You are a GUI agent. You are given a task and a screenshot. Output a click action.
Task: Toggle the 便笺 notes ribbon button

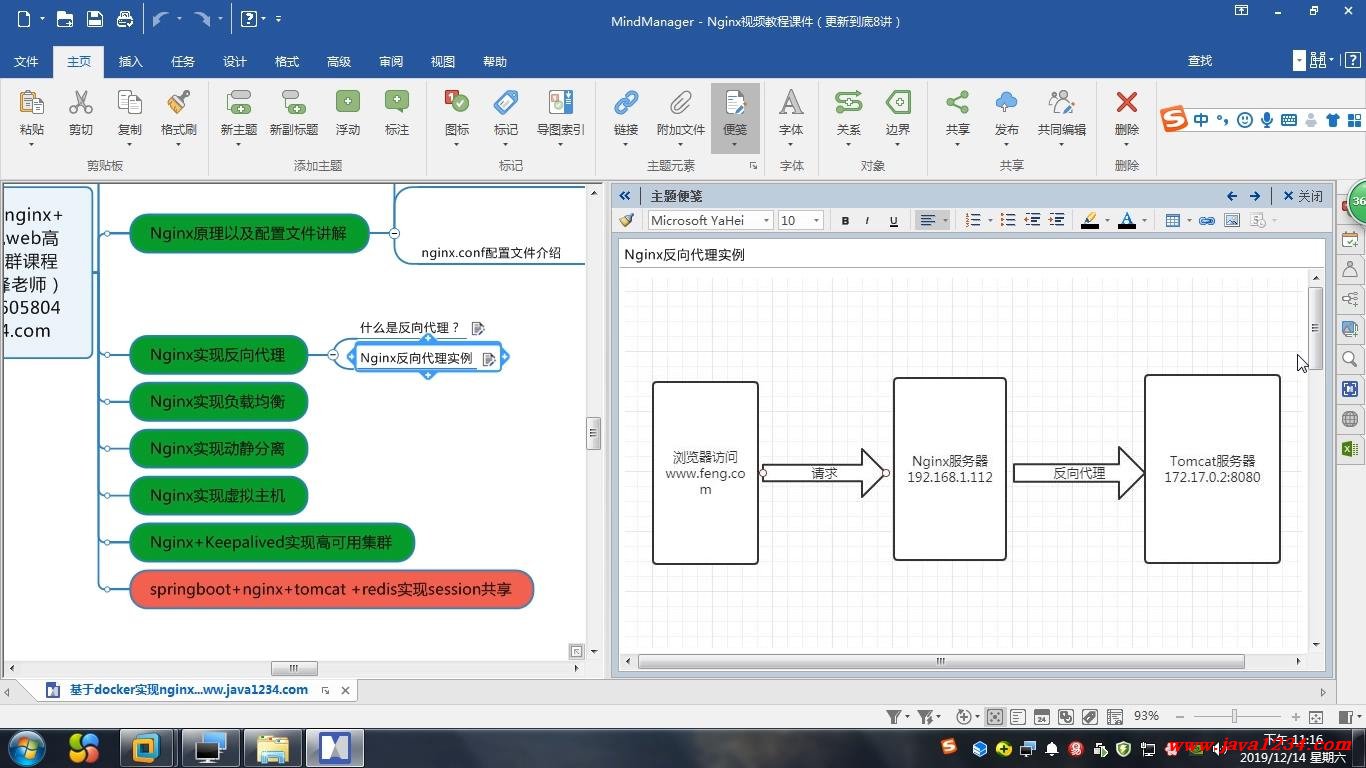point(735,118)
